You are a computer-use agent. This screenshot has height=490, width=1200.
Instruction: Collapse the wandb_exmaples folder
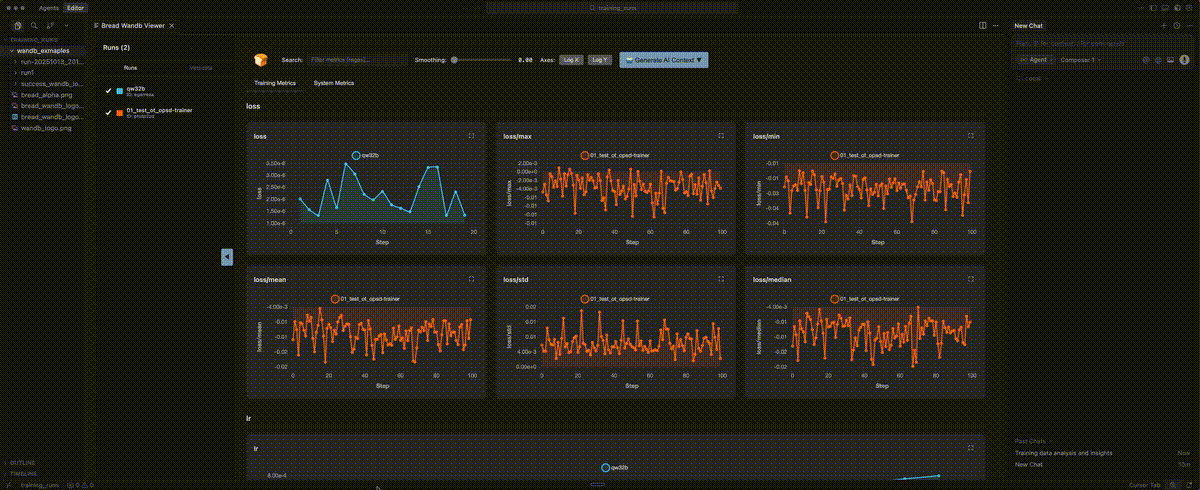pos(44,50)
